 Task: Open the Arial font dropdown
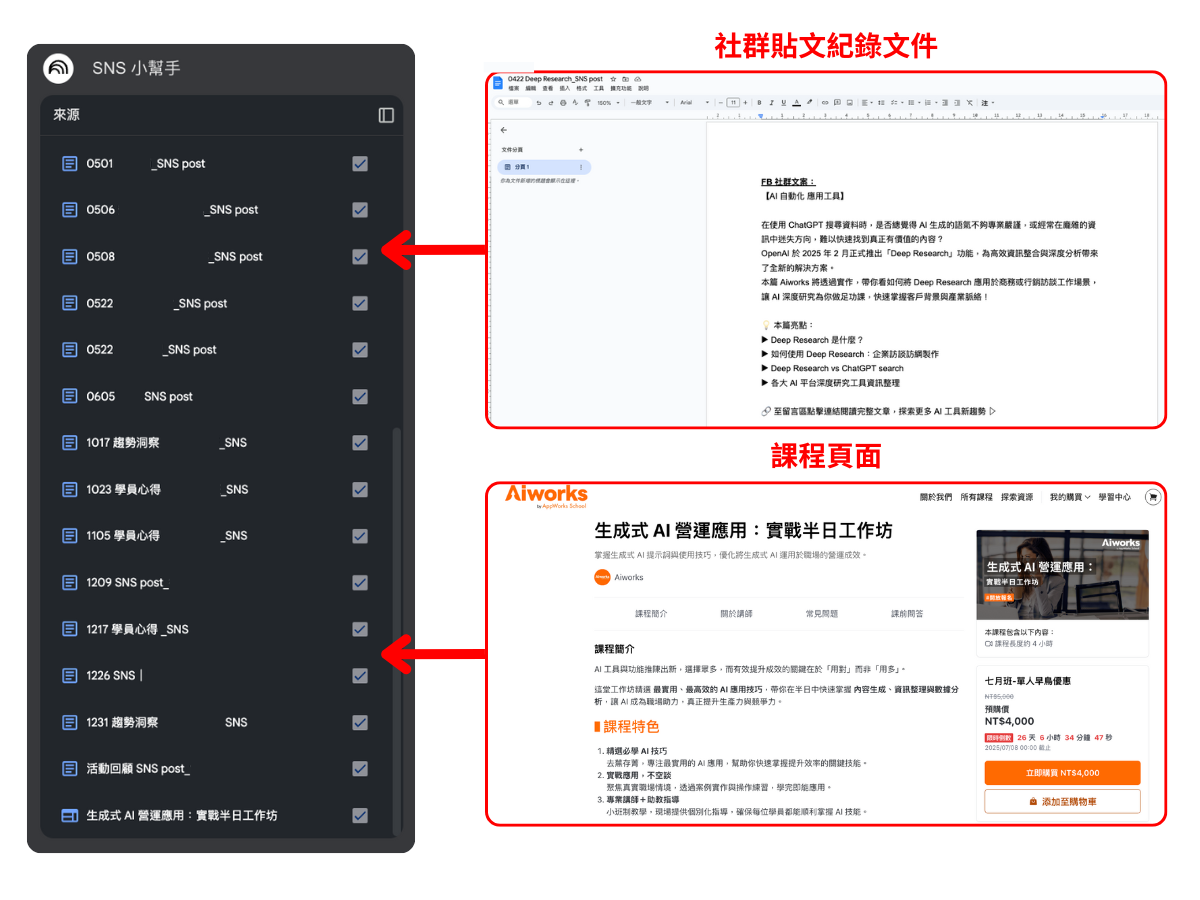[x=694, y=102]
